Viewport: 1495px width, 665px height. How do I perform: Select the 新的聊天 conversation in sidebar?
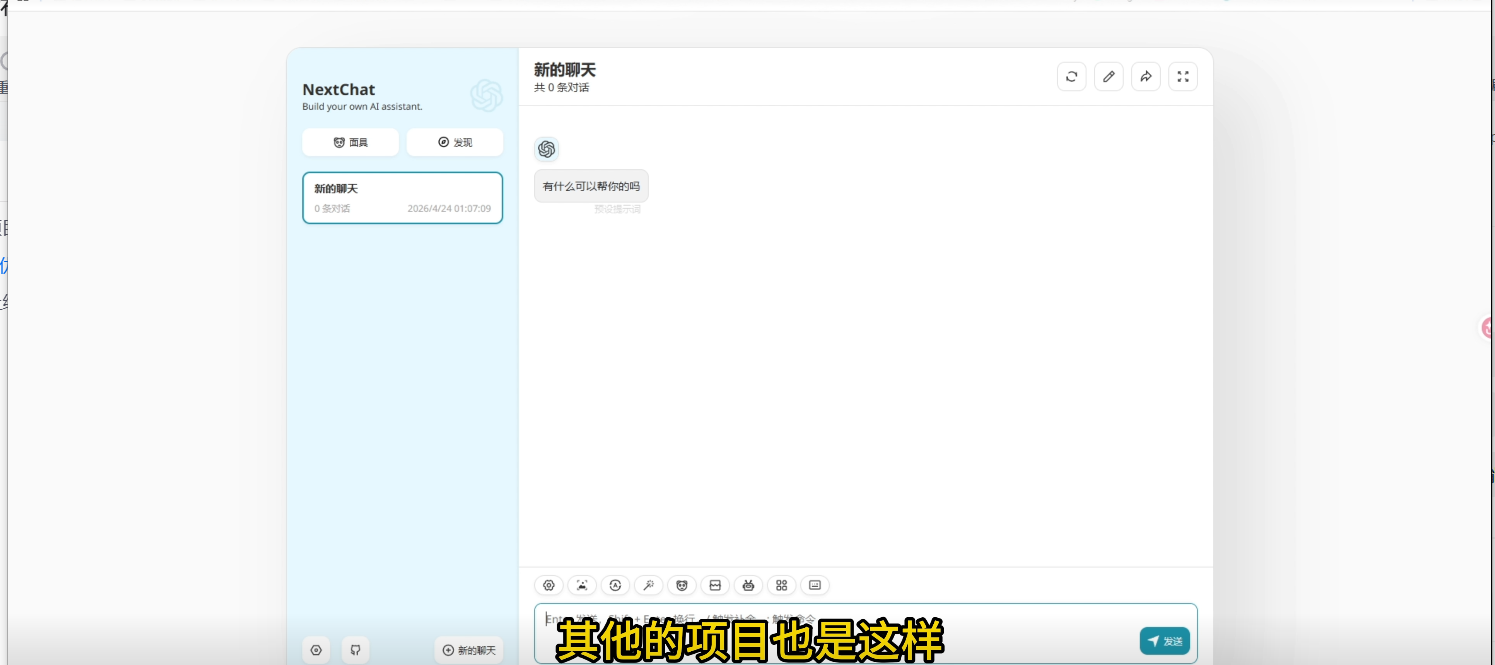pos(402,198)
